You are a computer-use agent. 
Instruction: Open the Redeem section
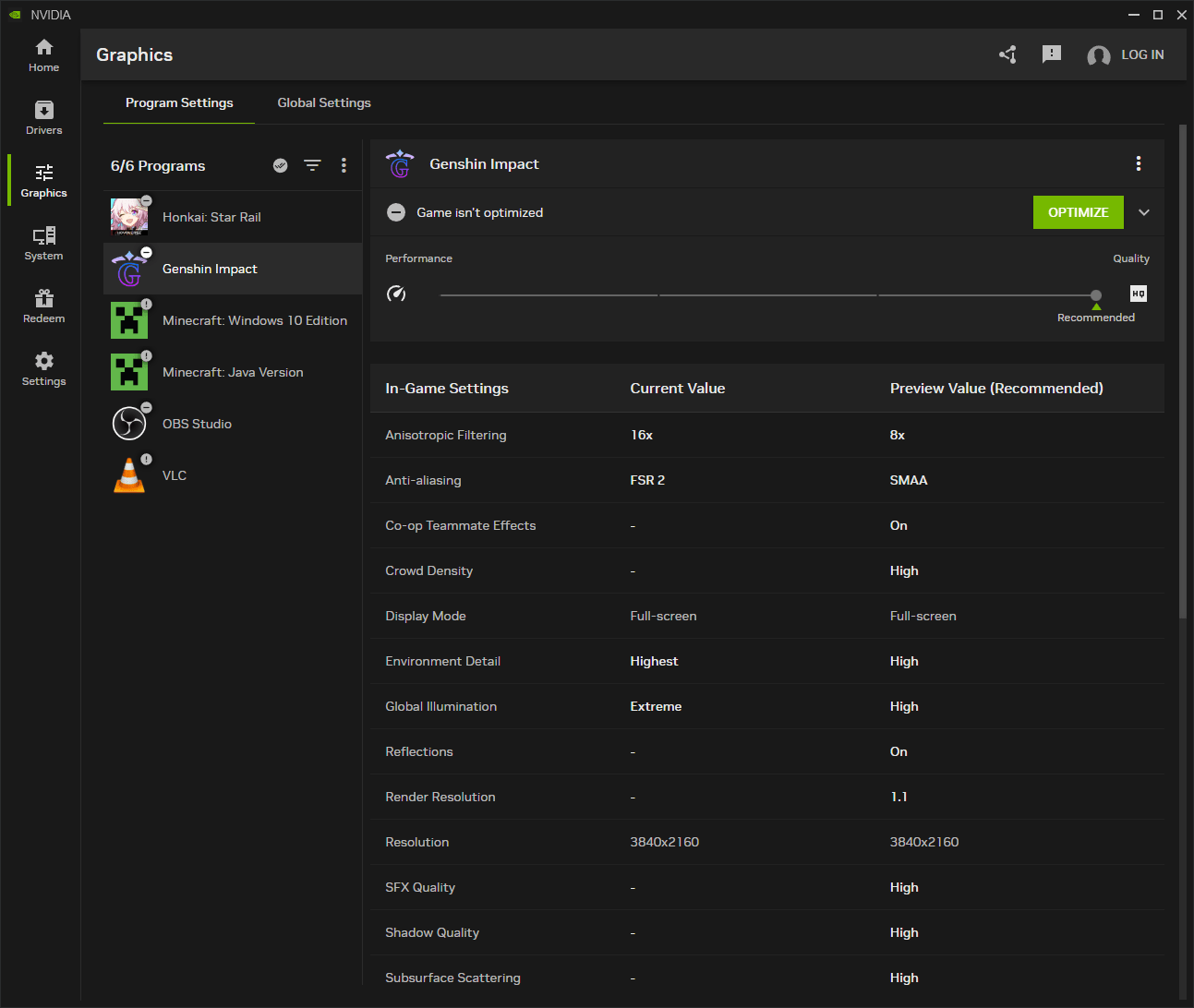tap(43, 306)
